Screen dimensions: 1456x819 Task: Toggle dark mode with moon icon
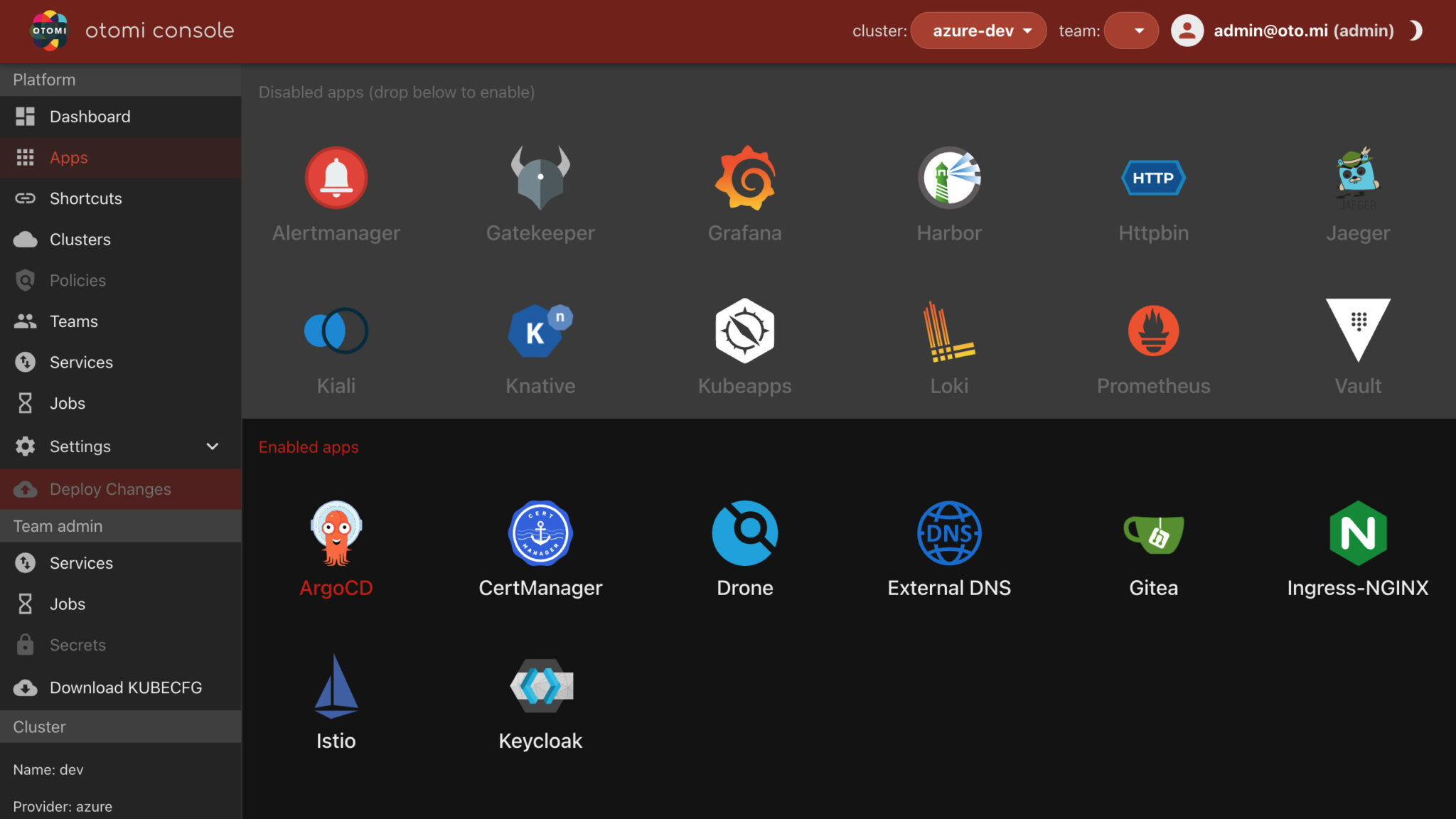pyautogui.click(x=1416, y=31)
